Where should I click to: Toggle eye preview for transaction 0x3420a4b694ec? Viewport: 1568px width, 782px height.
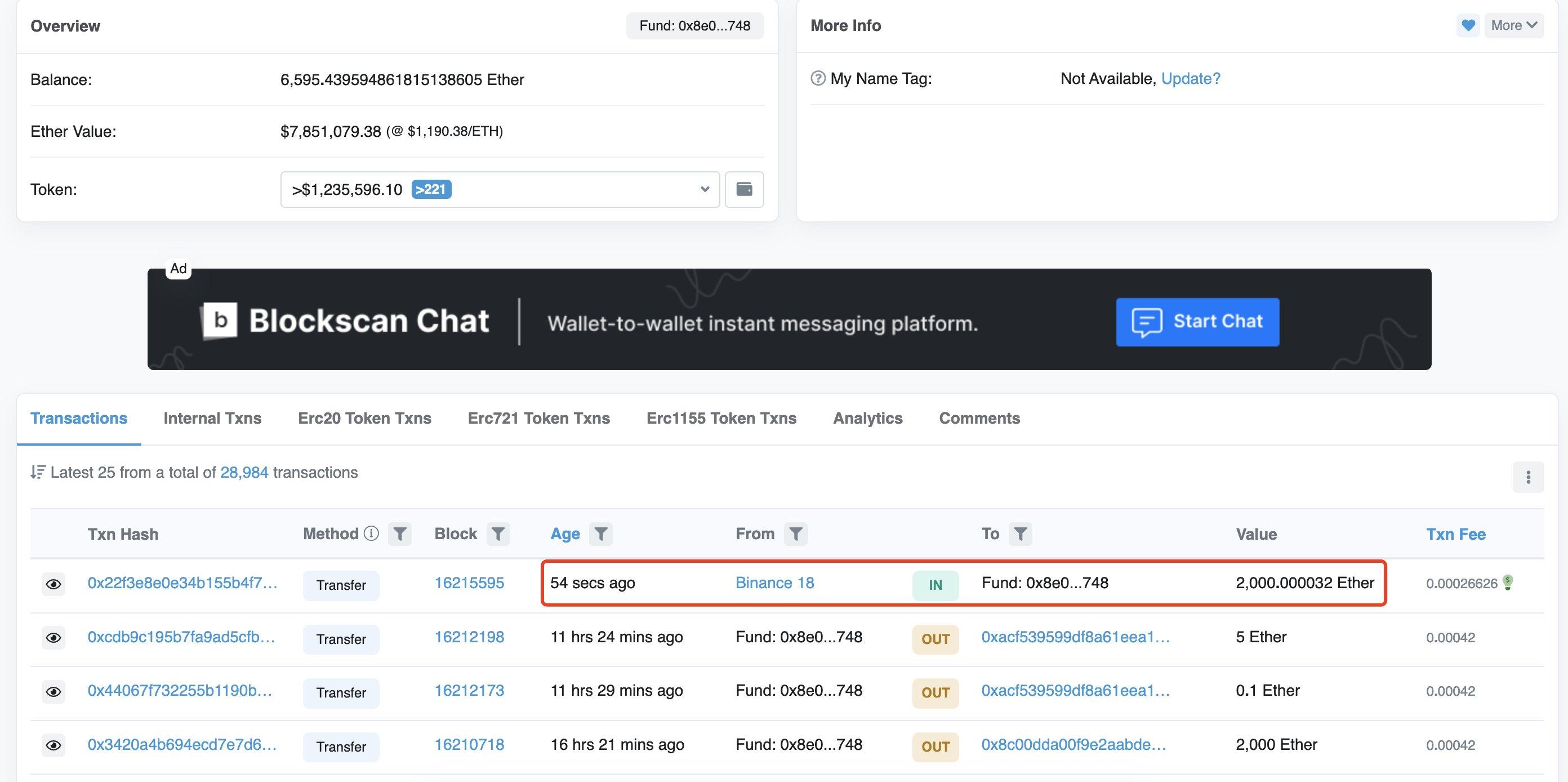pyautogui.click(x=54, y=745)
